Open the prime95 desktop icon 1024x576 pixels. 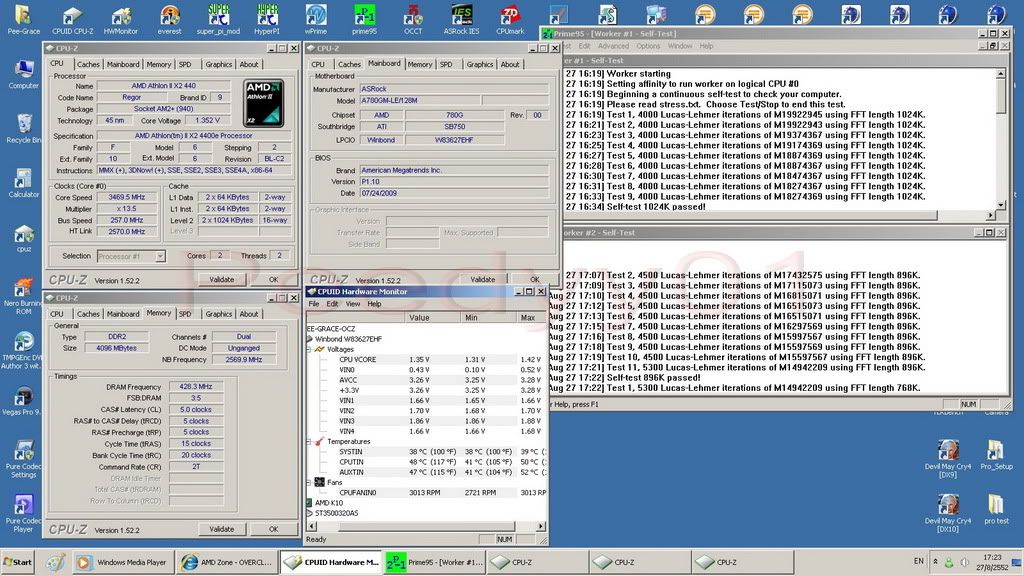pyautogui.click(x=364, y=20)
